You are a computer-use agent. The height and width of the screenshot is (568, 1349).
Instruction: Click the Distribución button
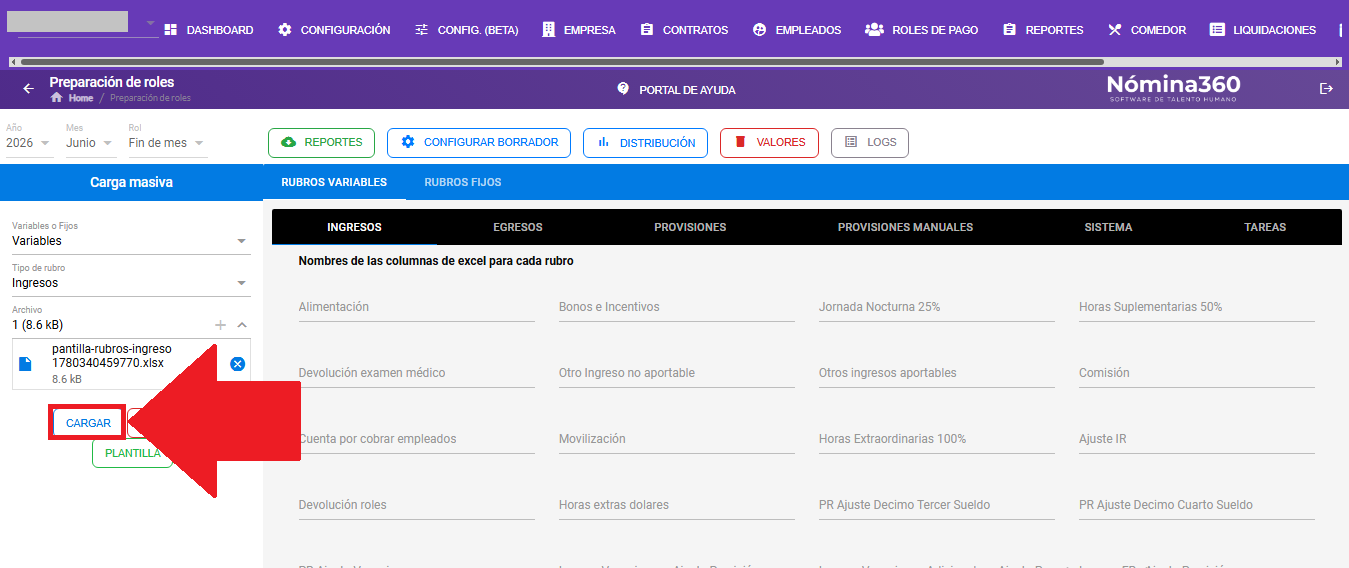pos(645,143)
